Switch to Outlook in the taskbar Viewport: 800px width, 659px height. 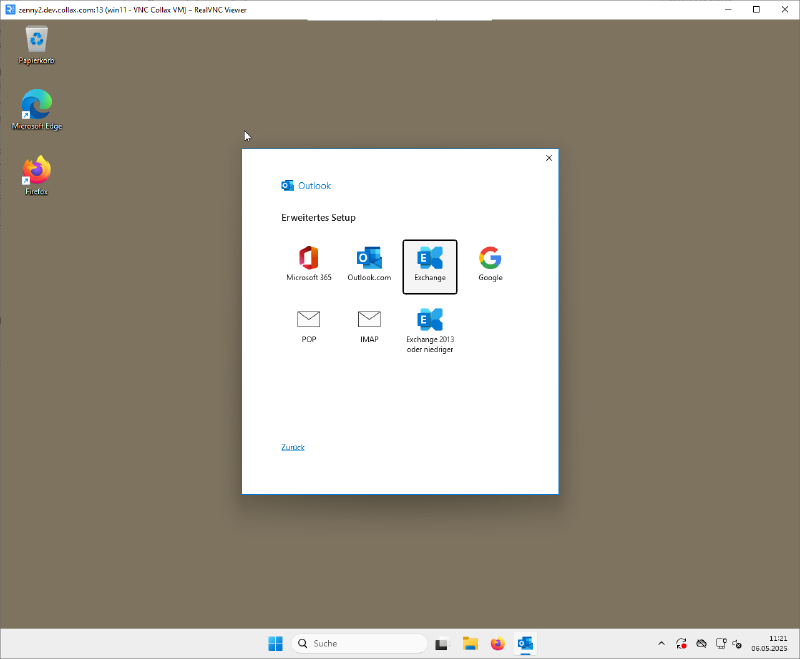point(525,644)
